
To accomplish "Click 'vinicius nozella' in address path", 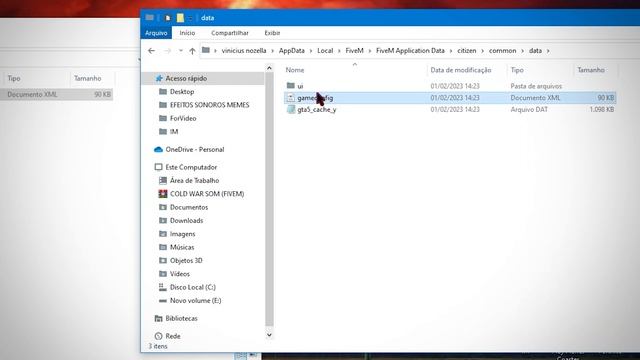I will click(244, 51).
